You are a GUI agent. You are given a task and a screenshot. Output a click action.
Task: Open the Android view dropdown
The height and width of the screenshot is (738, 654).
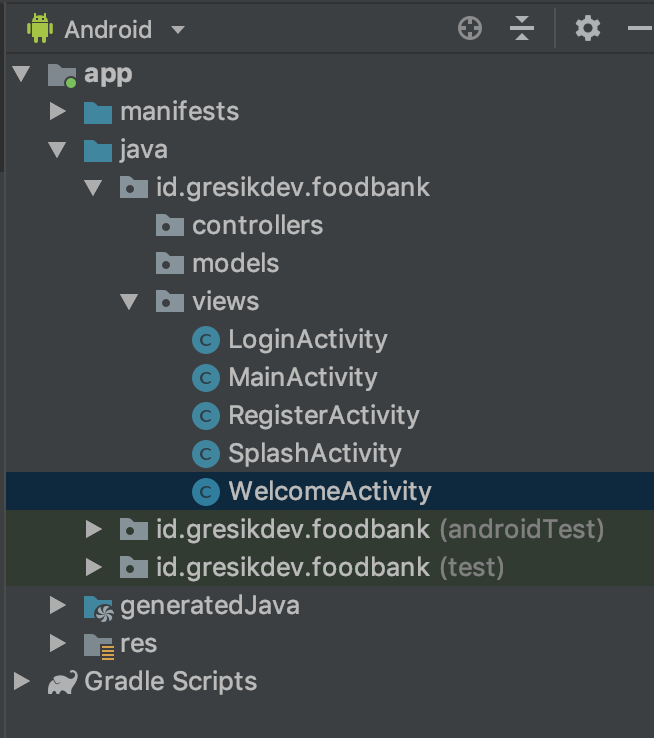(x=178, y=30)
